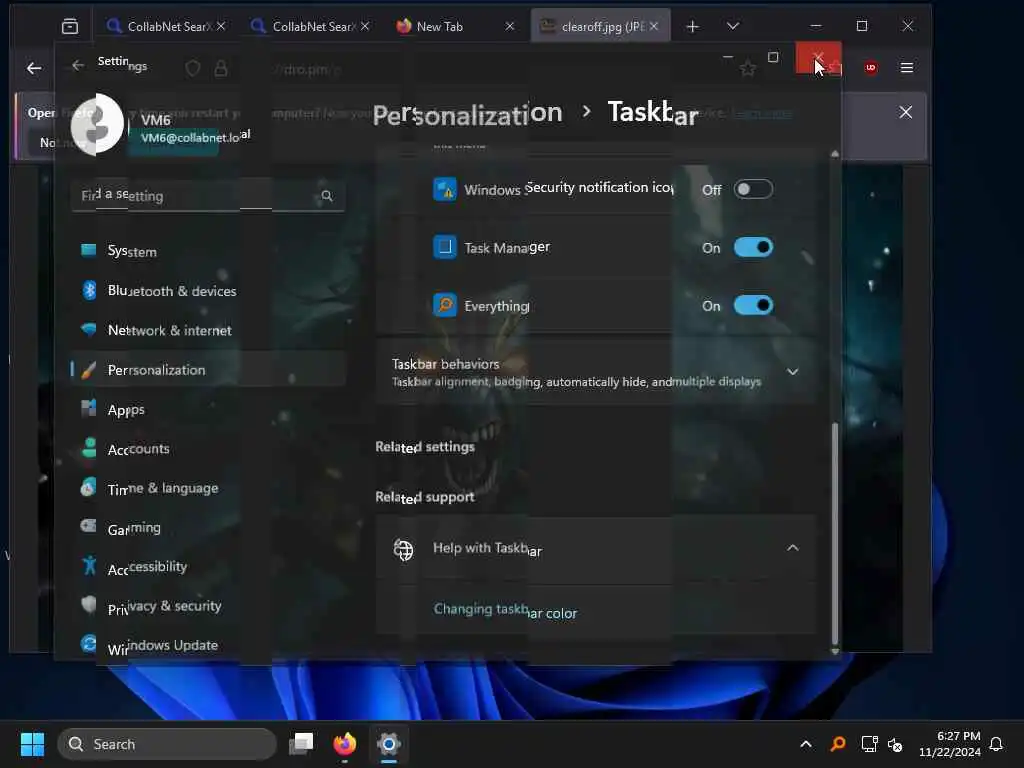The height and width of the screenshot is (768, 1024).
Task: Click search magnifier in Find a setting
Action: tap(327, 196)
